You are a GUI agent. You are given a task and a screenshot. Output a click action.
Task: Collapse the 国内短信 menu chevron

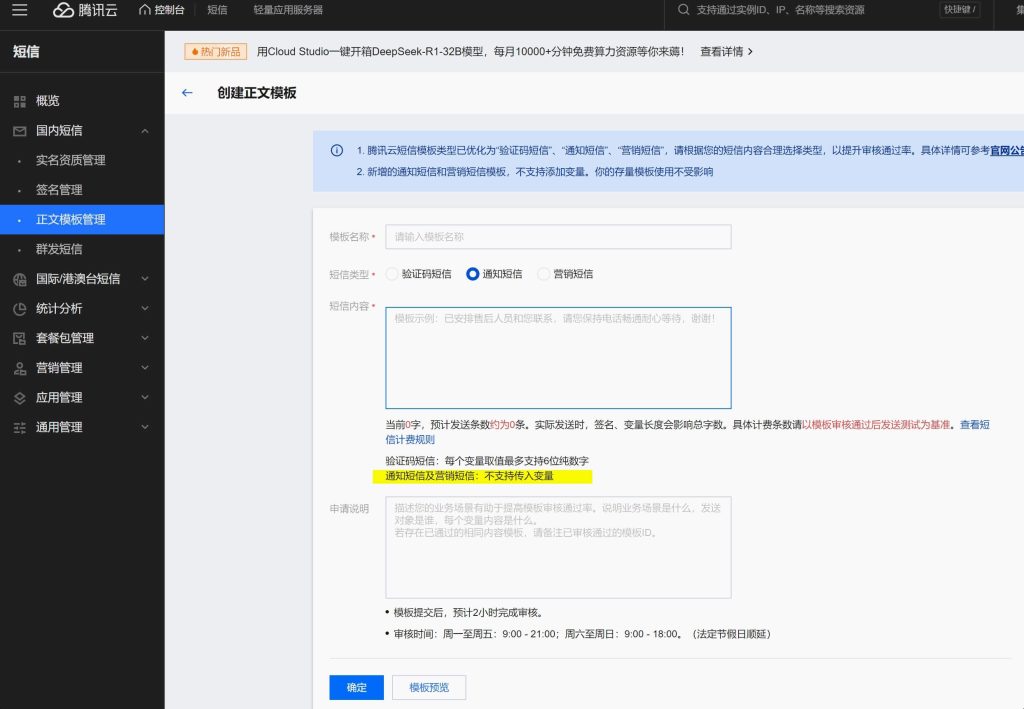point(145,131)
